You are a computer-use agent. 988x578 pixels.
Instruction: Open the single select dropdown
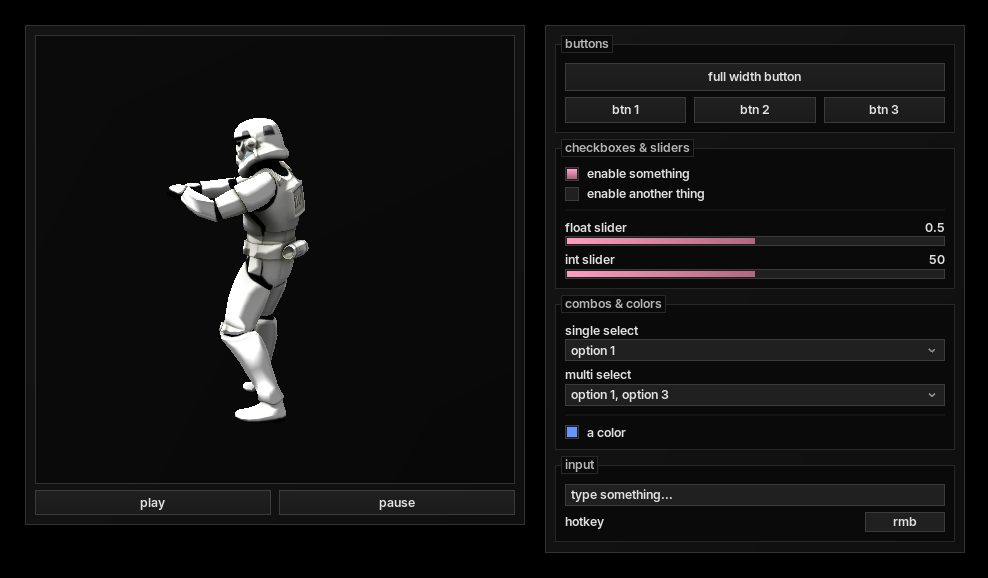[755, 350]
